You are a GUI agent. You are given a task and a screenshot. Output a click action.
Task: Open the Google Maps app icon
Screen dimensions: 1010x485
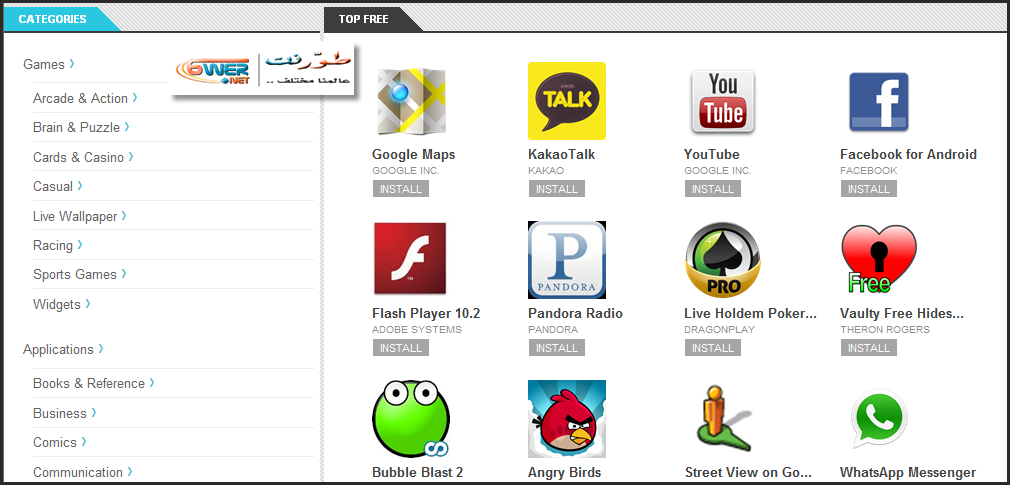(x=411, y=101)
